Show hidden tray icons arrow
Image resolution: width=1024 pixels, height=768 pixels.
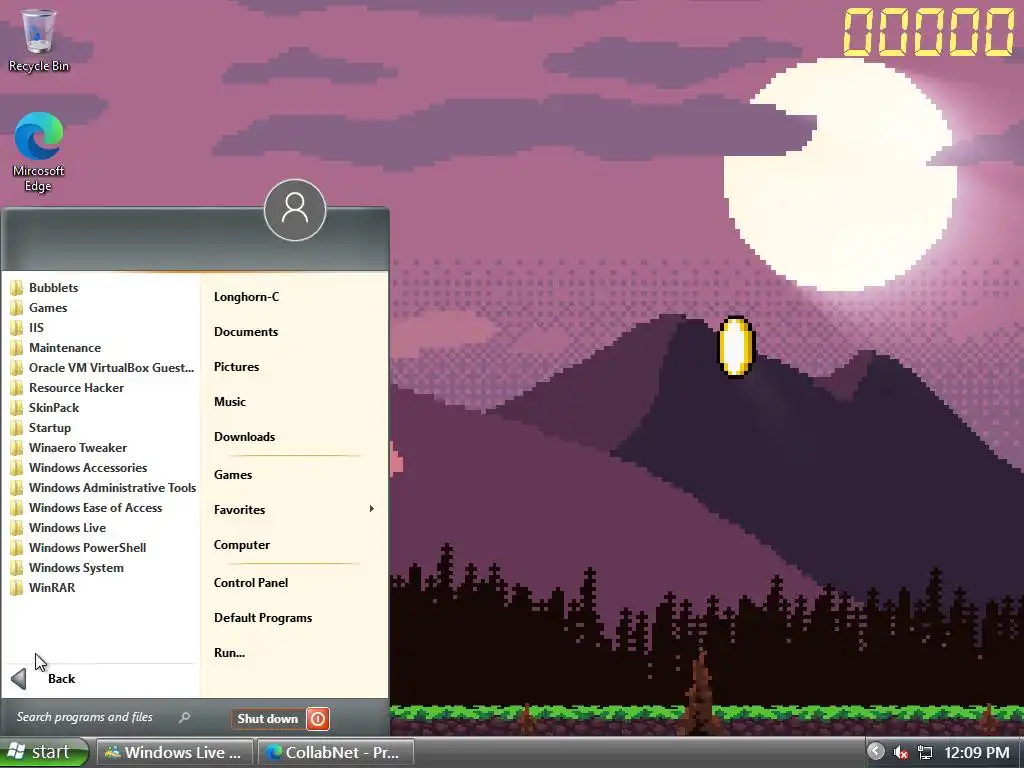(x=876, y=752)
